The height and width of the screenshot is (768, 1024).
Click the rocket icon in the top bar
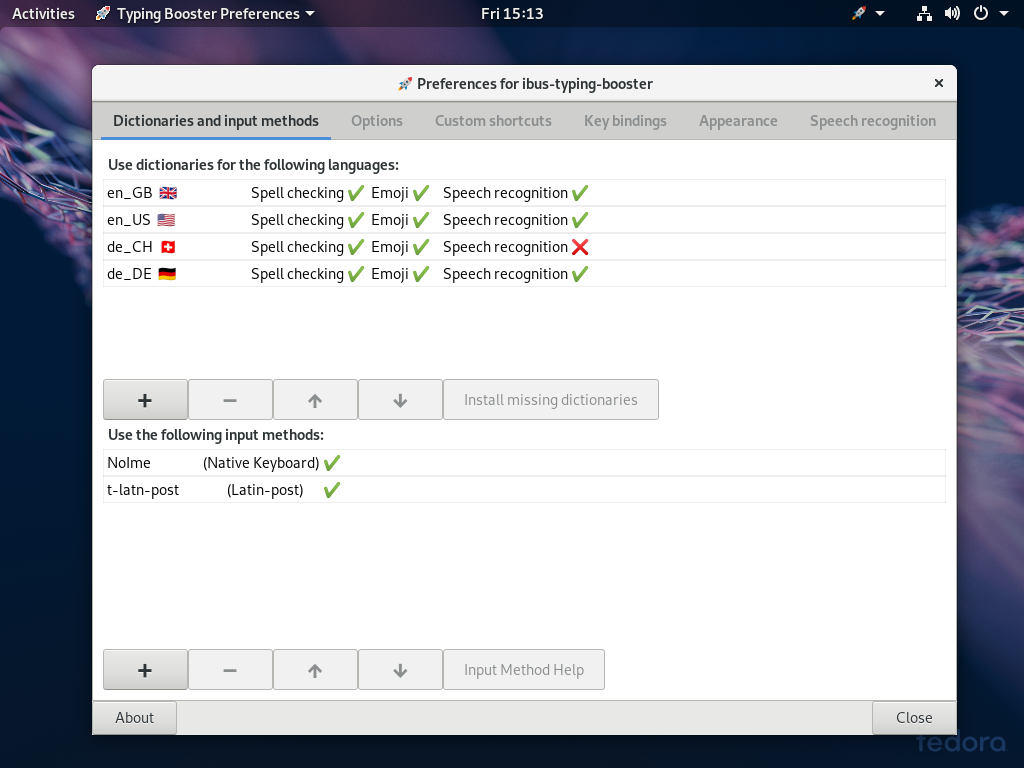859,14
